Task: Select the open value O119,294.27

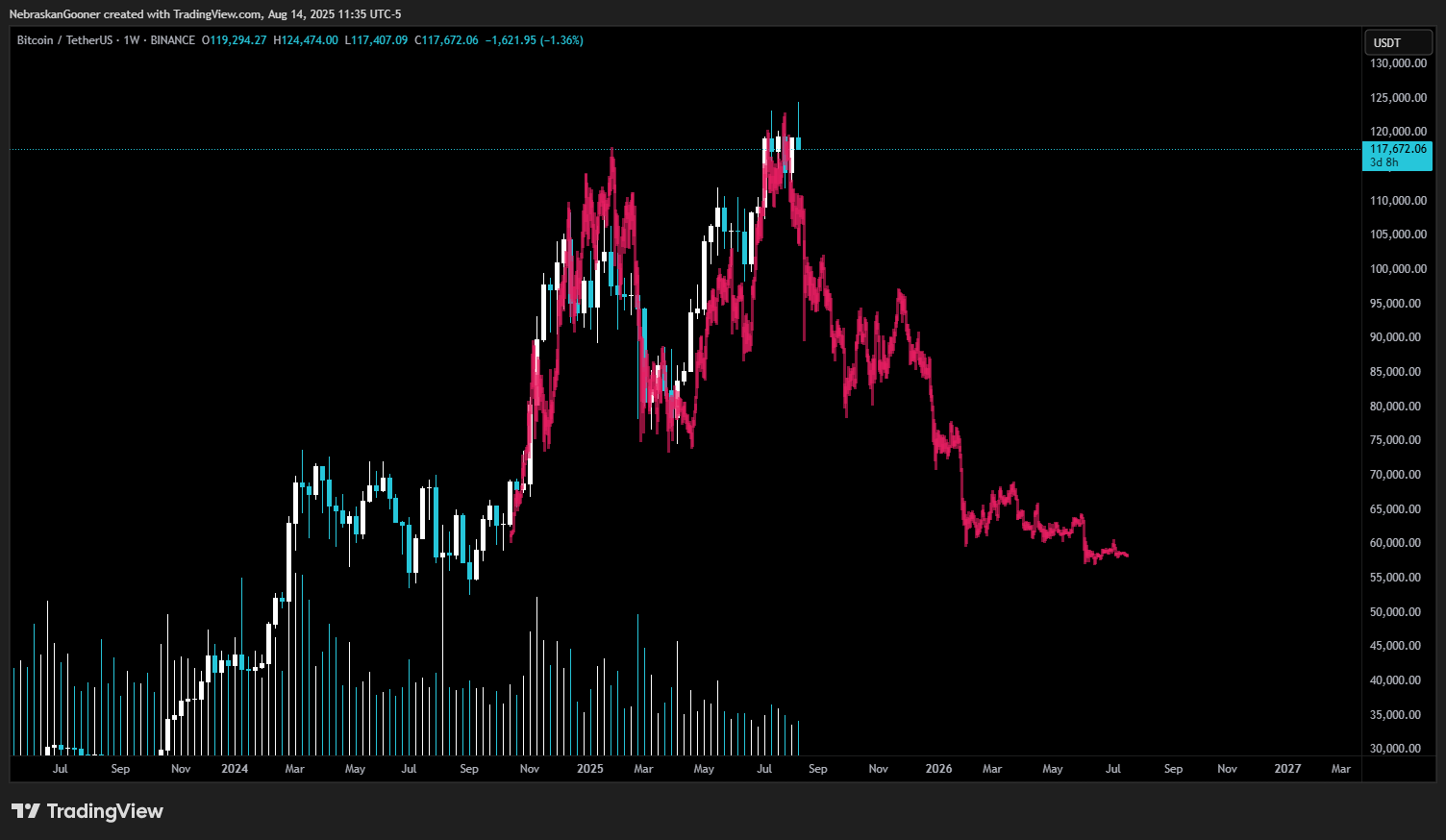Action: (x=234, y=40)
